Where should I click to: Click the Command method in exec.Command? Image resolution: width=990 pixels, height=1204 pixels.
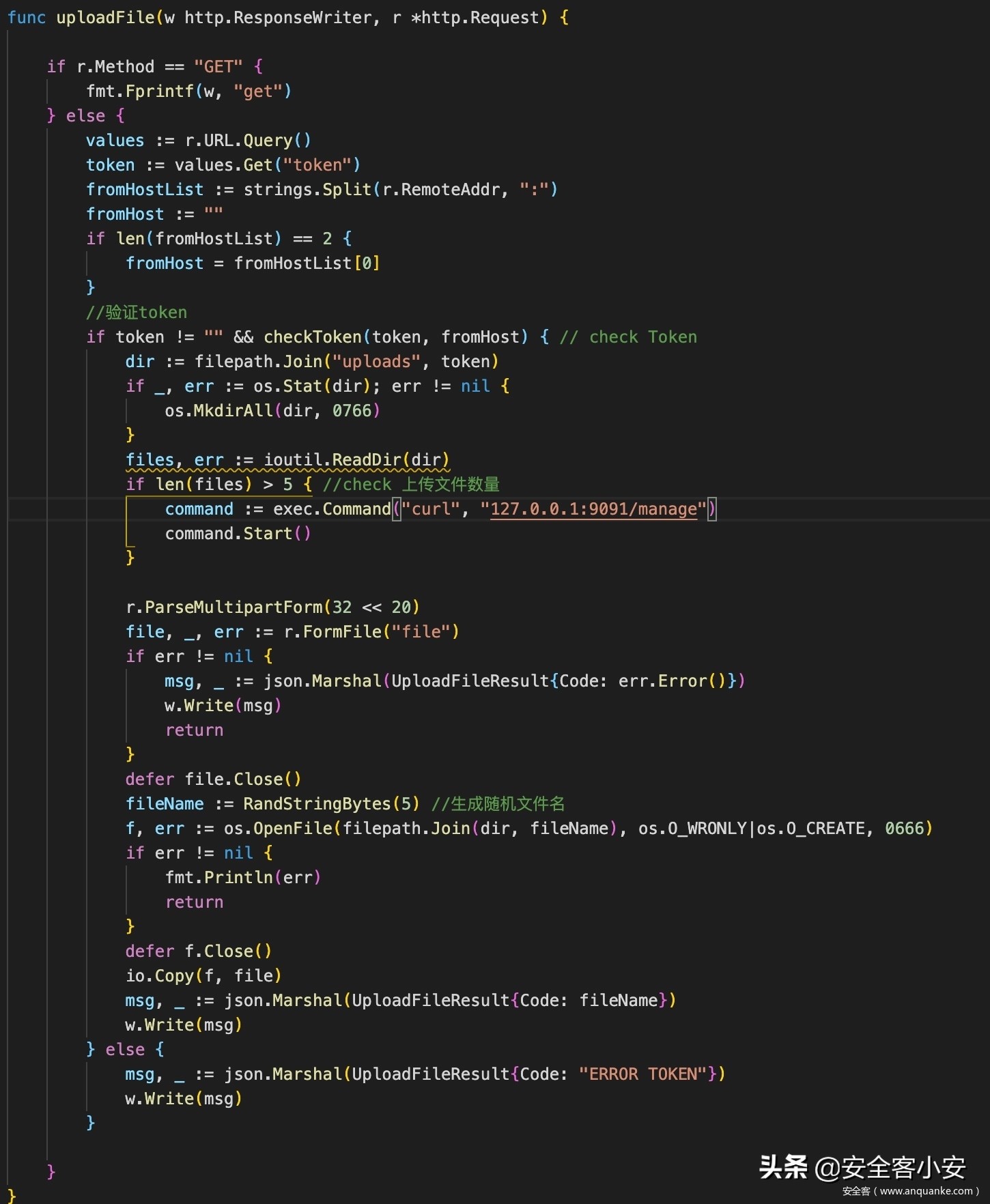pos(356,509)
